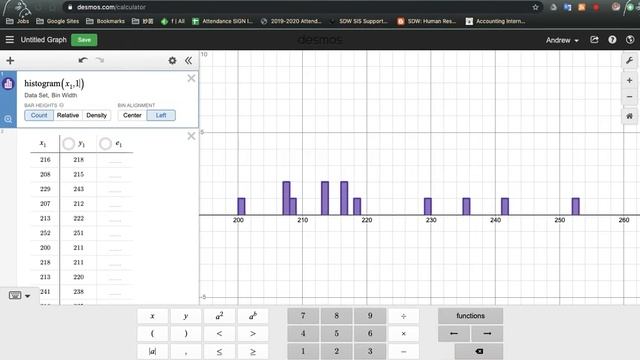The height and width of the screenshot is (360, 640).
Task: Open the Desmos hamburger menu
Action: click(10, 40)
